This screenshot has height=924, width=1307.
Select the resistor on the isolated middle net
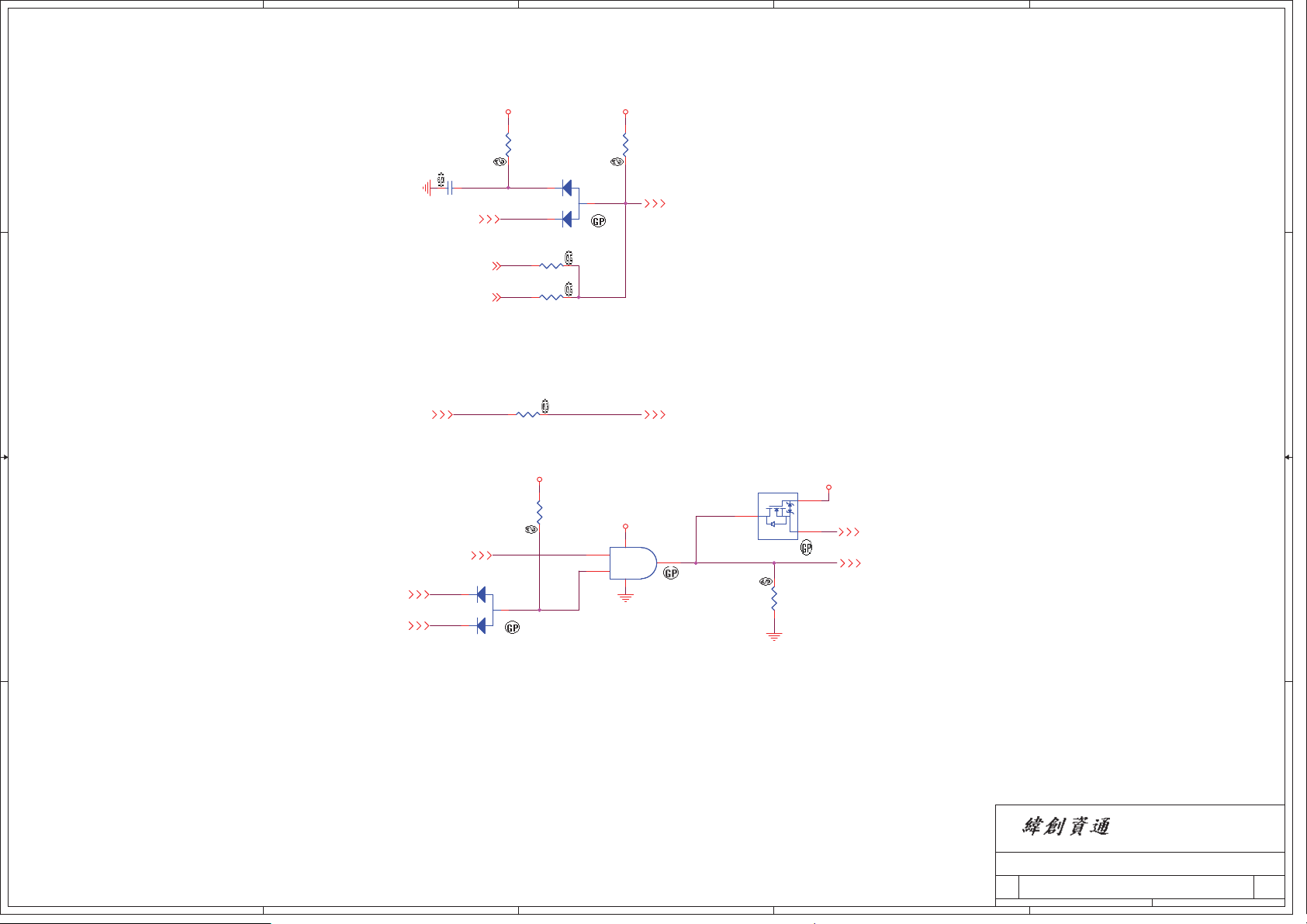528,415
